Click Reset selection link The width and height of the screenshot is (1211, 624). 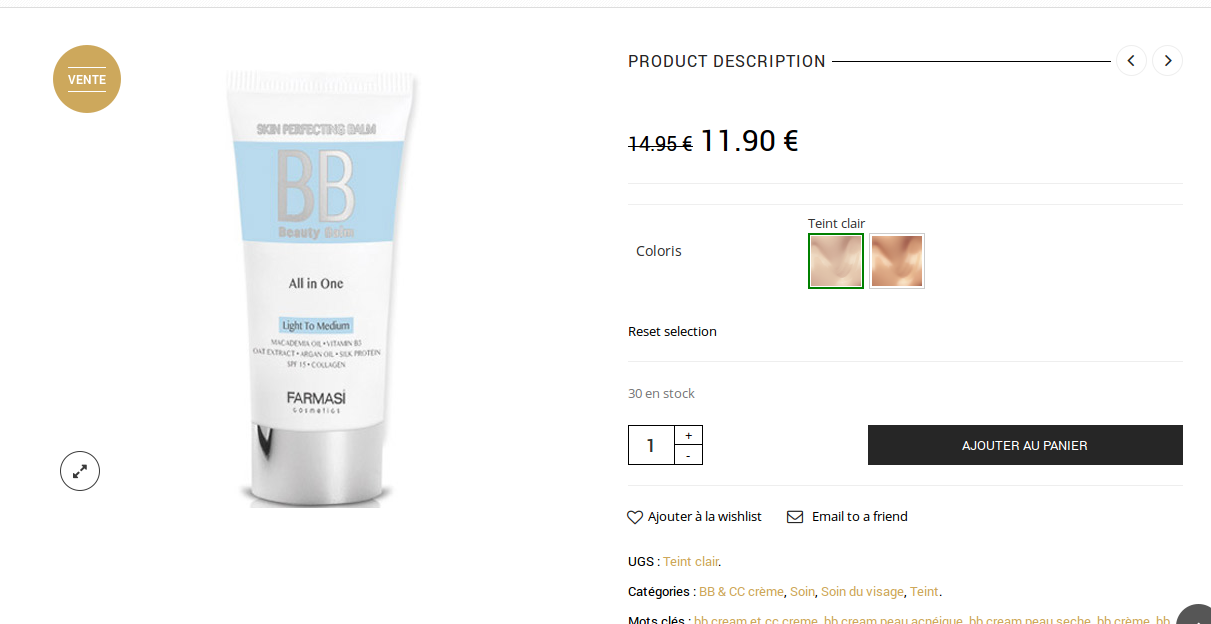point(672,331)
